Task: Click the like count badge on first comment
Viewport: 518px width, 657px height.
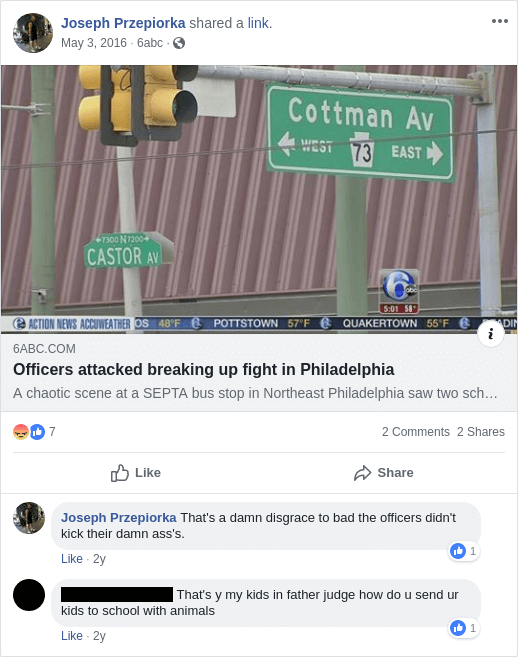Action: 464,551
